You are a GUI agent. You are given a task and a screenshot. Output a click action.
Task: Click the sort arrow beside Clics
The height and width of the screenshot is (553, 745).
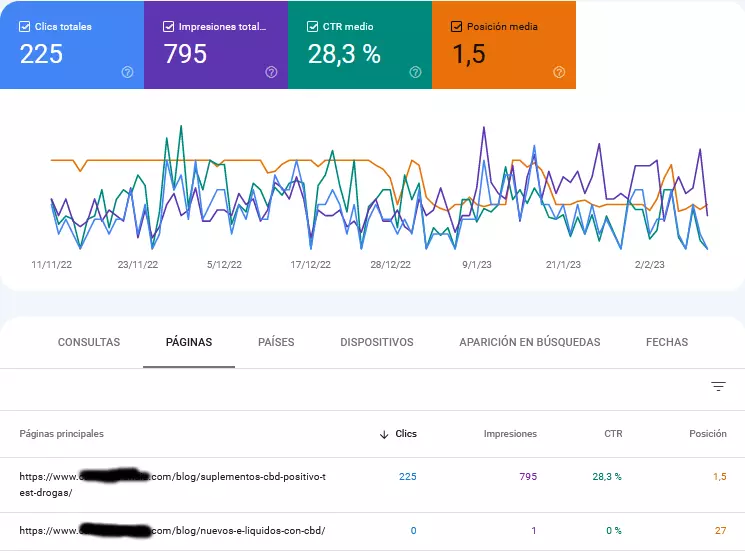(384, 434)
